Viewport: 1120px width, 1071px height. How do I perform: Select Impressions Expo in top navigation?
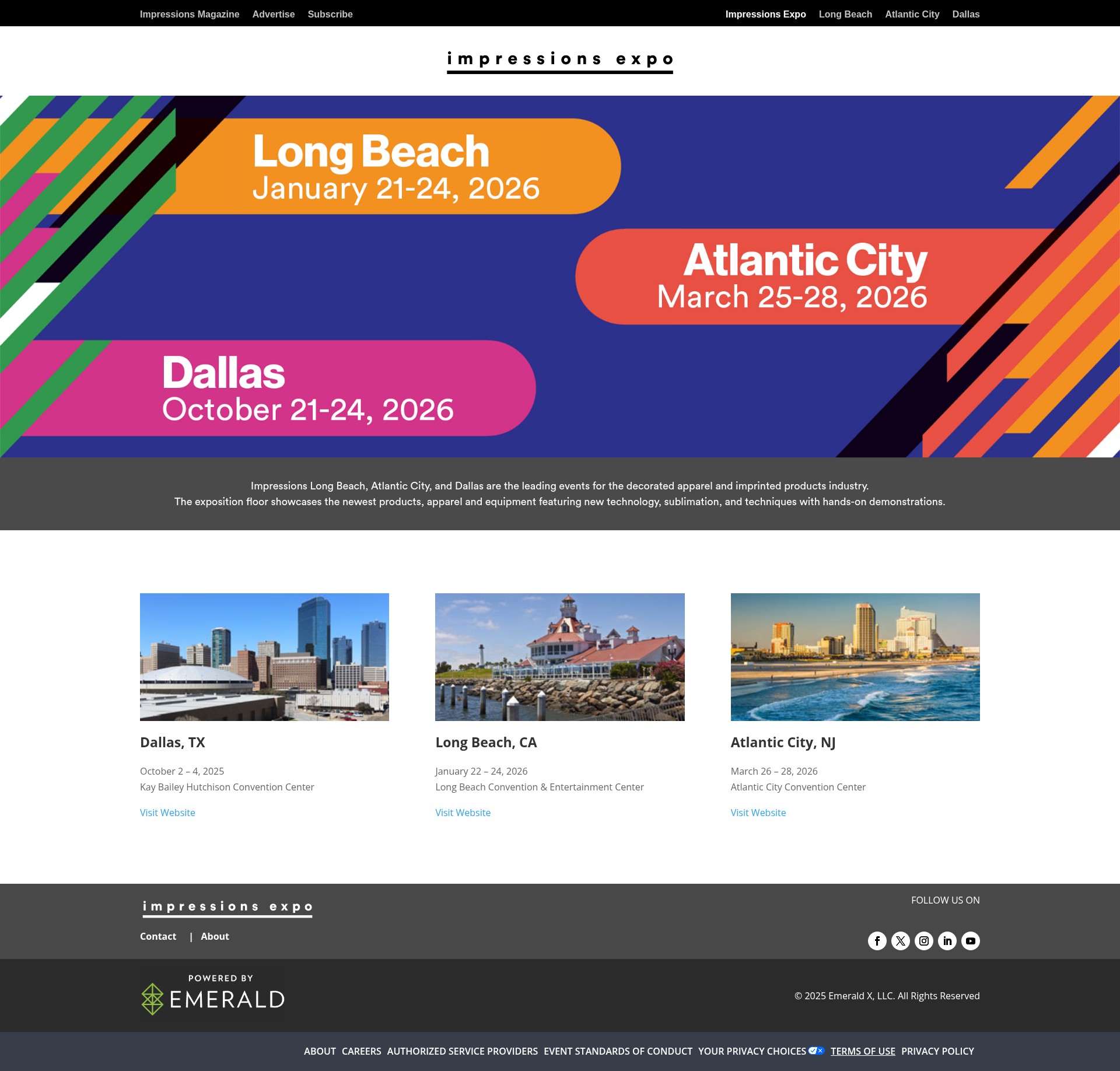click(x=765, y=14)
